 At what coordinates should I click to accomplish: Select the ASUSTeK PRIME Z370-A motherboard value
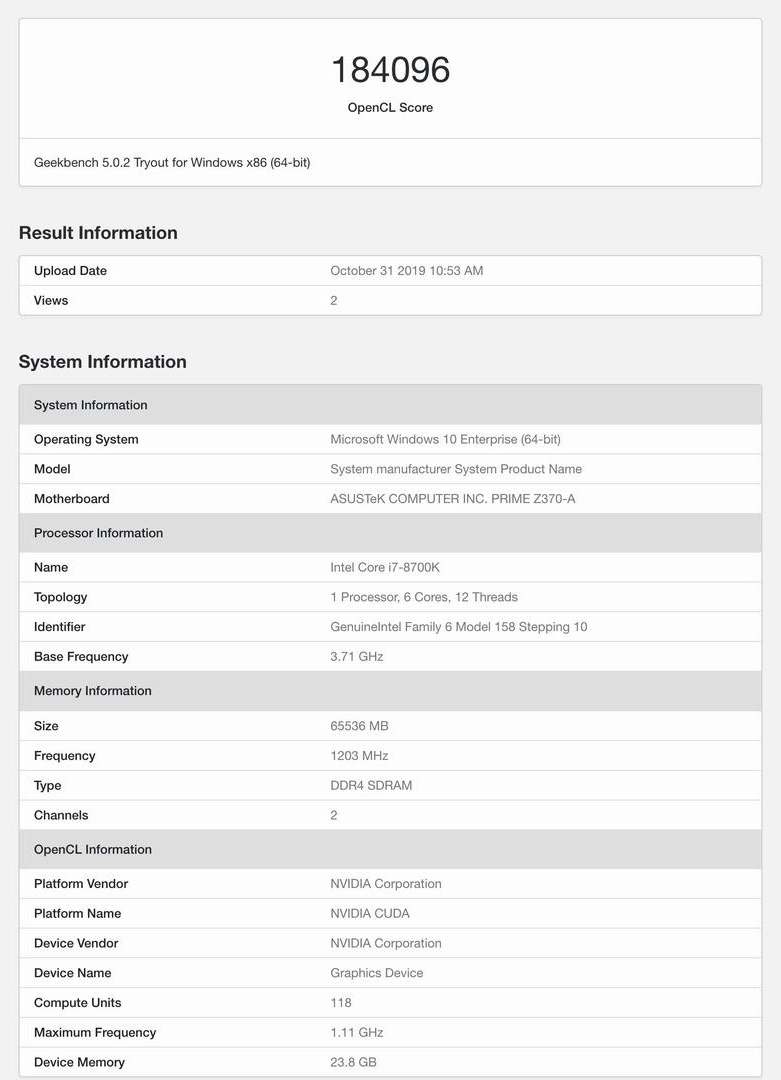[x=452, y=499]
